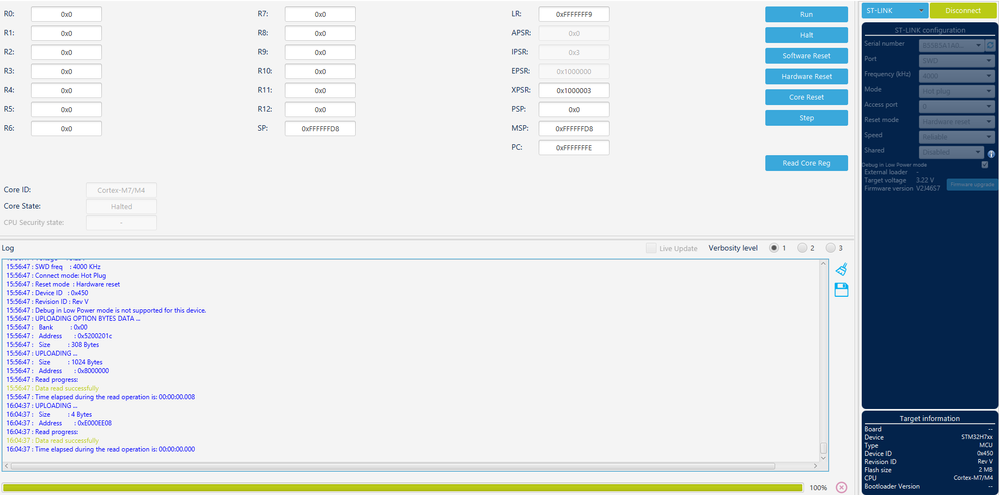Edit the R3 register field

point(66,71)
